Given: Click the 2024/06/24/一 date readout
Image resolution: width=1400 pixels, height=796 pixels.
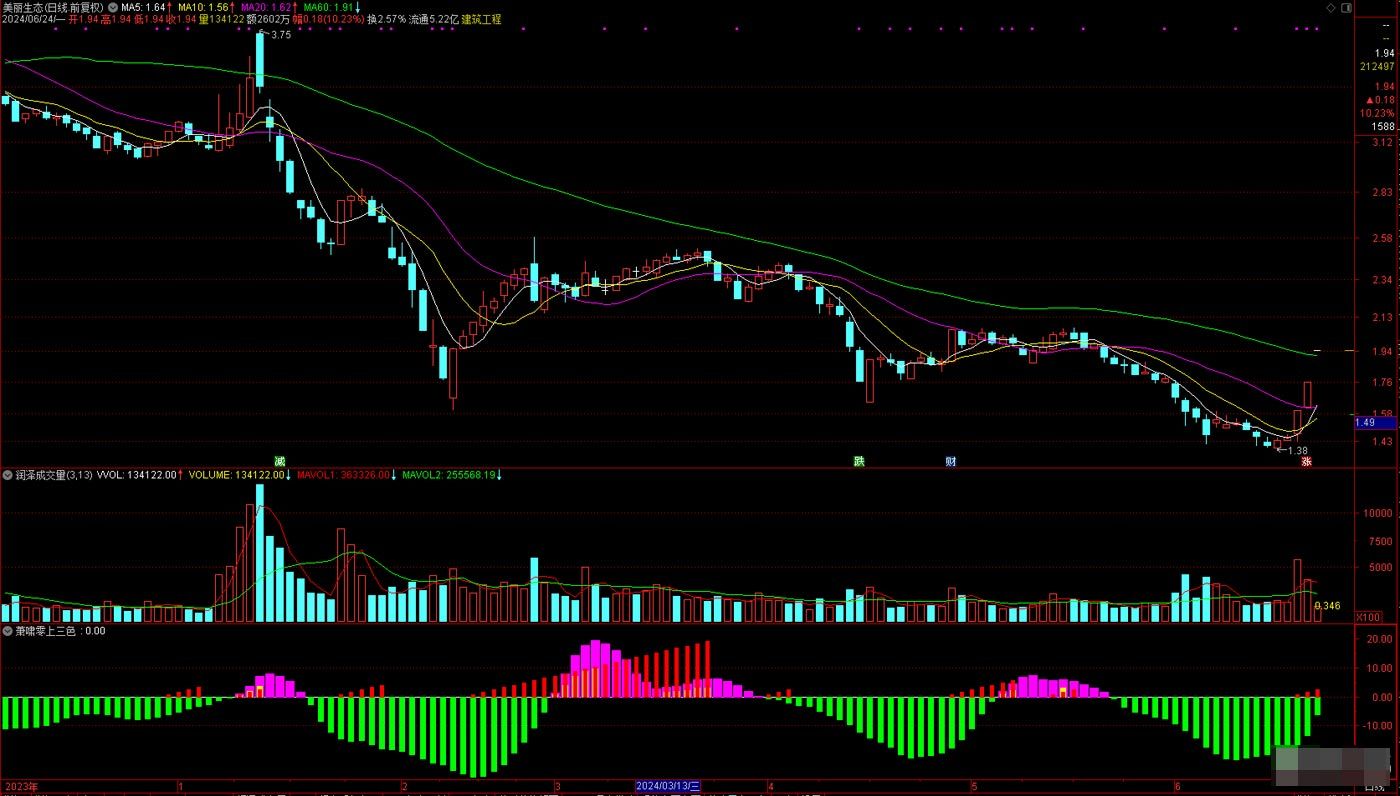Looking at the screenshot, I should 34,19.
